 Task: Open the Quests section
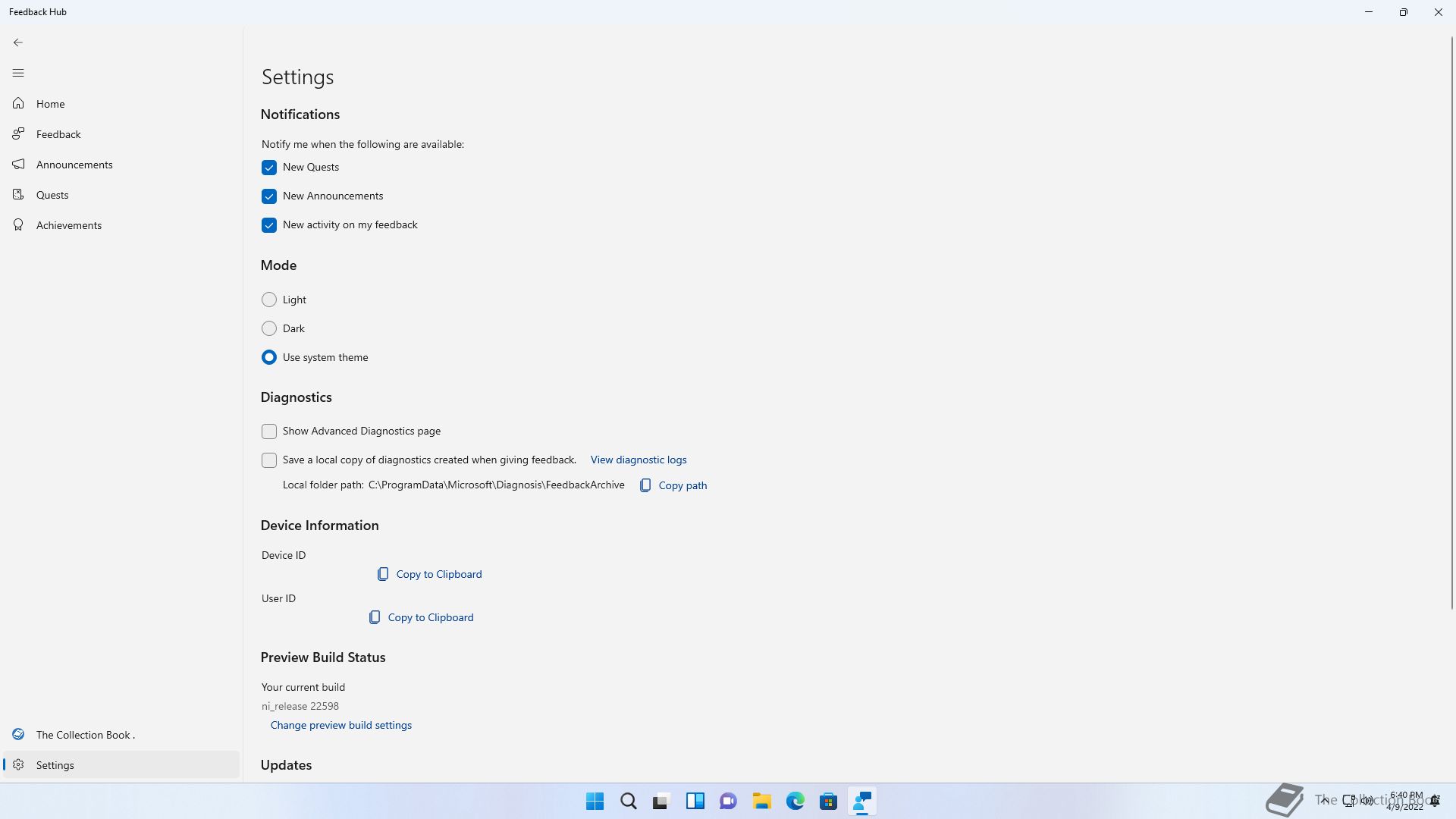[x=121, y=195]
